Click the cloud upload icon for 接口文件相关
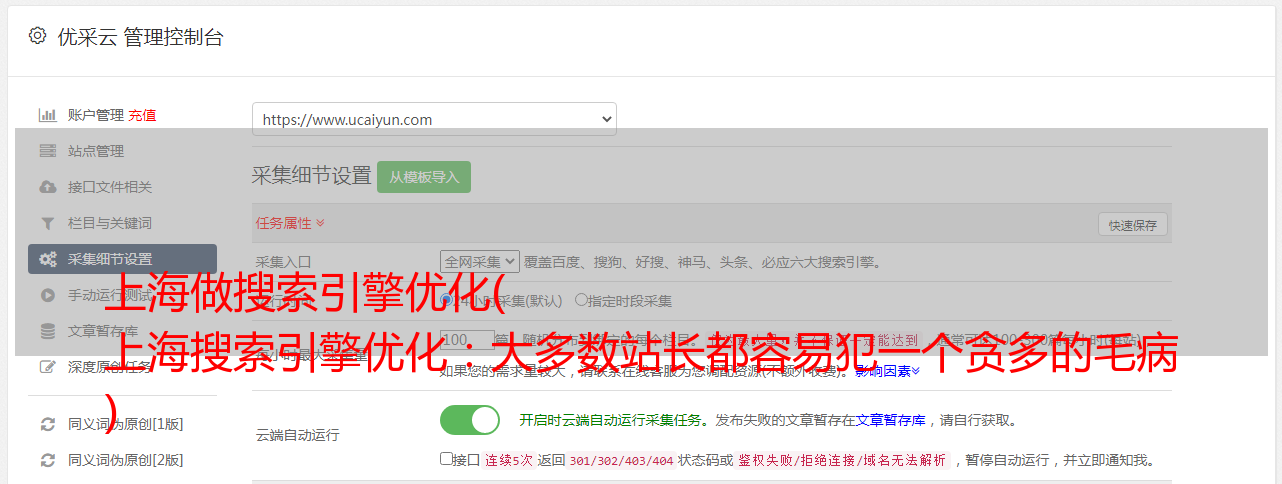The width and height of the screenshot is (1282, 484). [47, 187]
